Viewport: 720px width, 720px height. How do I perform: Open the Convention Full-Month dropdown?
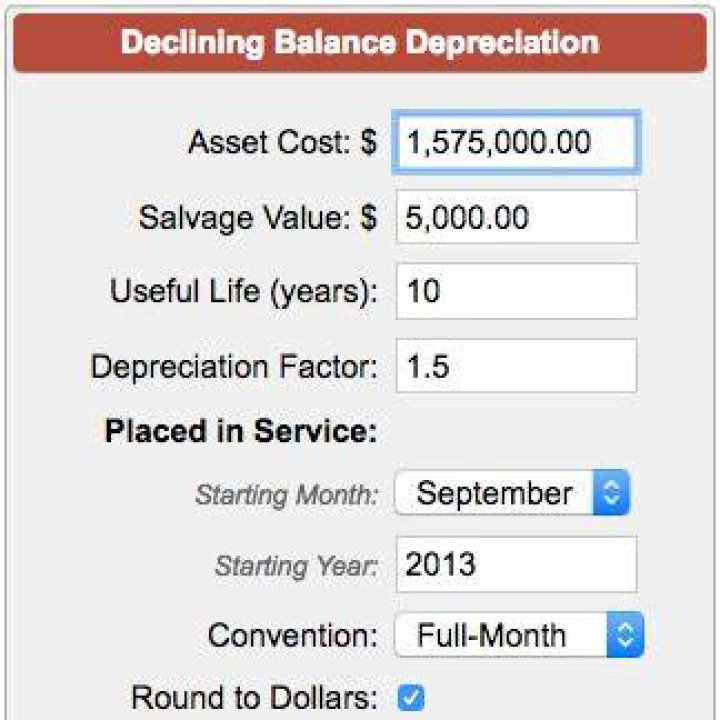[519, 635]
